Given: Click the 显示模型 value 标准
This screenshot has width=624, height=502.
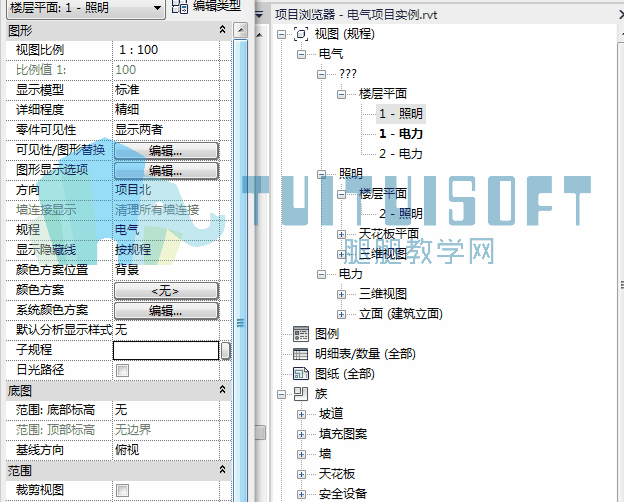Looking at the screenshot, I should pyautogui.click(x=166, y=90).
